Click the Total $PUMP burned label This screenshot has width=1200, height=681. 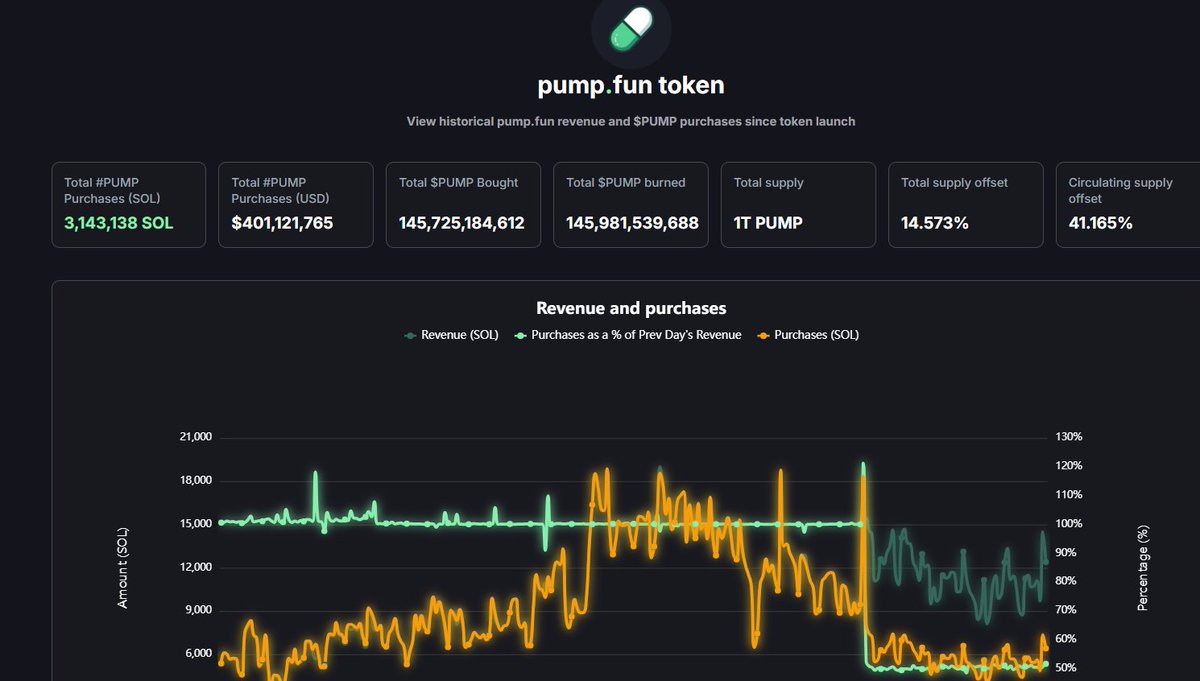[x=626, y=183]
